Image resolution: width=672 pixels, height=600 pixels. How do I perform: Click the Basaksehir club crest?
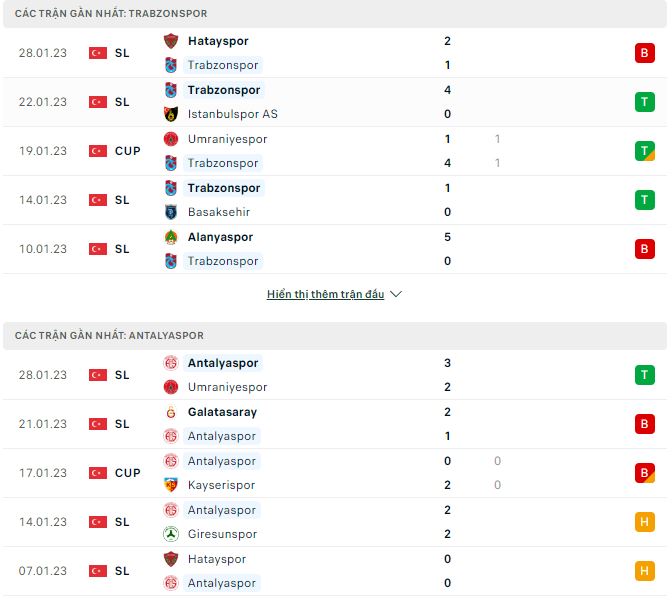click(x=170, y=212)
